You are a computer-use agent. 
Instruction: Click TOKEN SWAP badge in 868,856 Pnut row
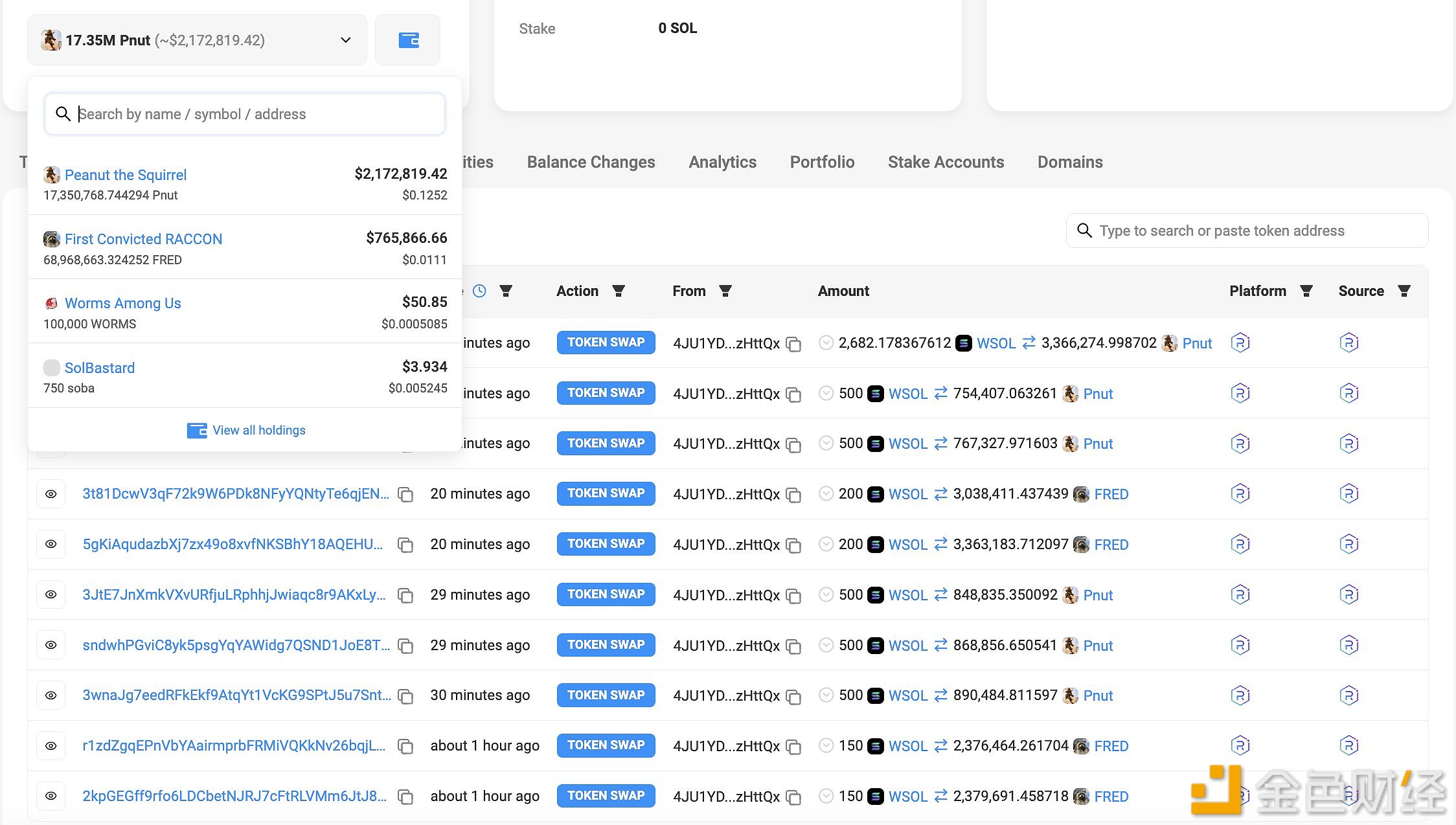click(x=606, y=645)
